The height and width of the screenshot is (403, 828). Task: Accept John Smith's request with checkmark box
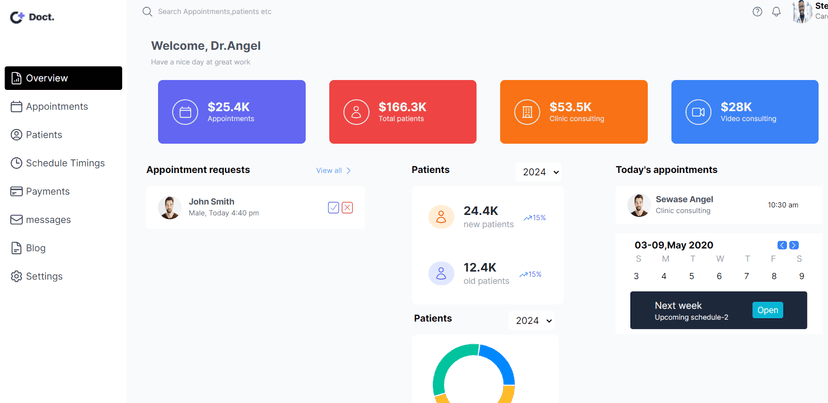(333, 207)
